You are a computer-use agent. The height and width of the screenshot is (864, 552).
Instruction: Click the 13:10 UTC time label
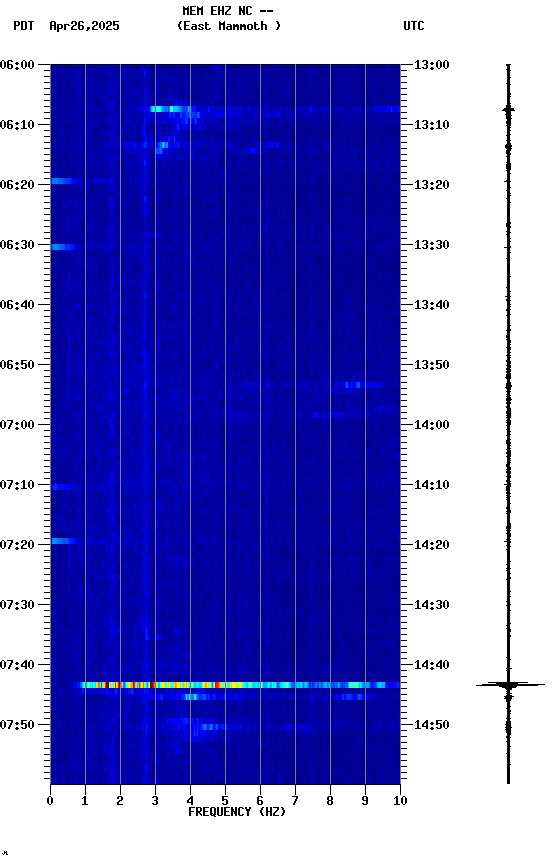point(432,125)
